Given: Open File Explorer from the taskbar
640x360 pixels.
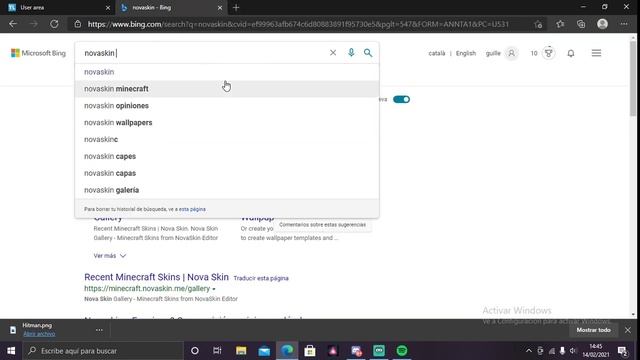Looking at the screenshot, I should pyautogui.click(x=241, y=351).
